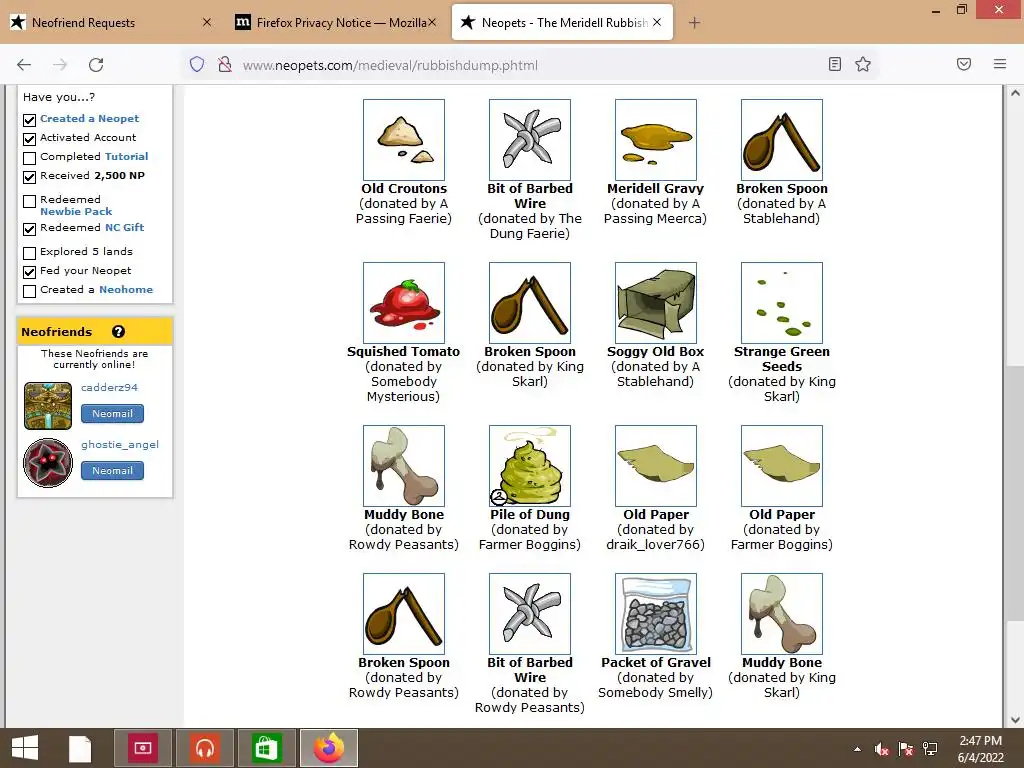The image size is (1024, 768).
Task: Open ghostie_angel's avatar image
Action: click(x=48, y=463)
